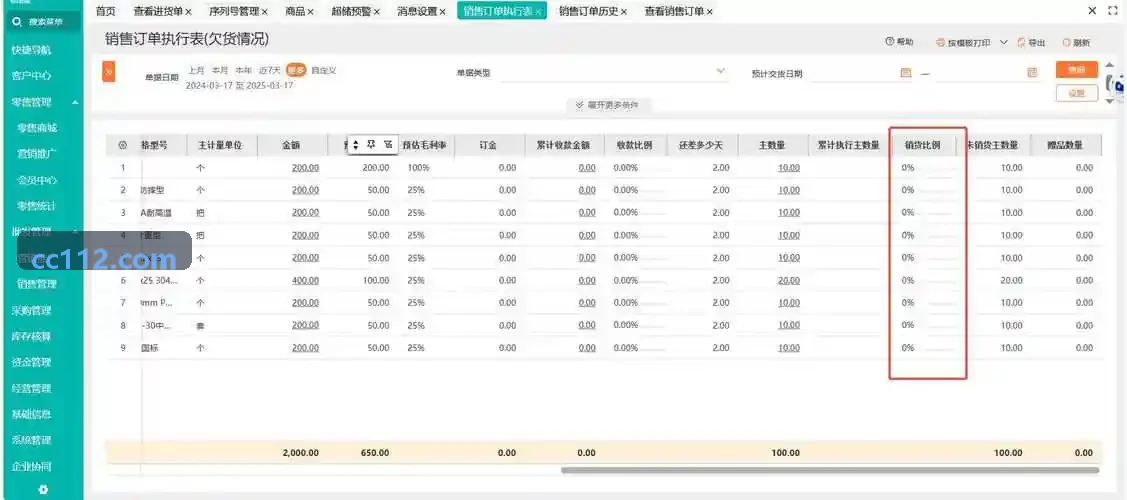The image size is (1127, 500).
Task: Close the 超储预警 tab
Action: pyautogui.click(x=376, y=11)
